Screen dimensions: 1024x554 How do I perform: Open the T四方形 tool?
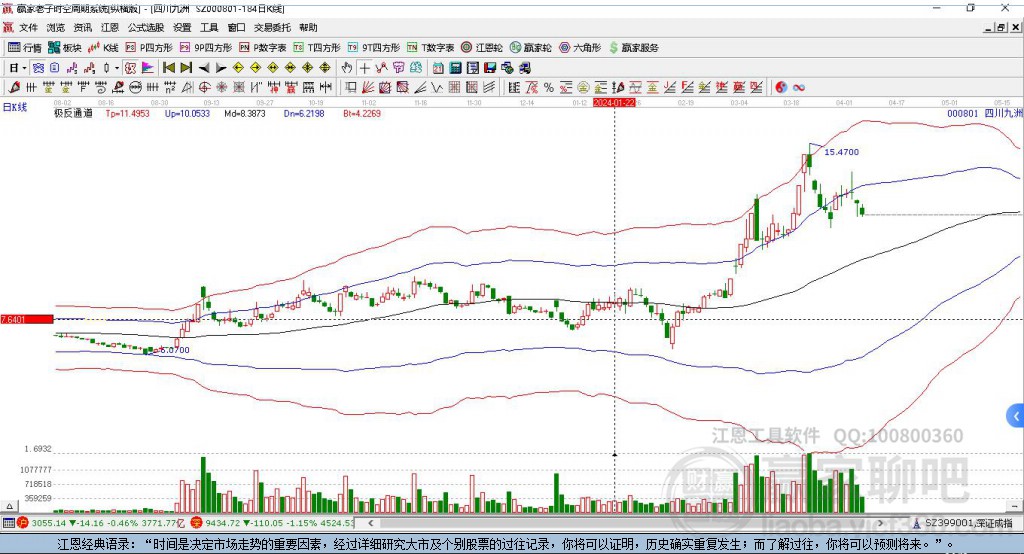tap(317, 48)
